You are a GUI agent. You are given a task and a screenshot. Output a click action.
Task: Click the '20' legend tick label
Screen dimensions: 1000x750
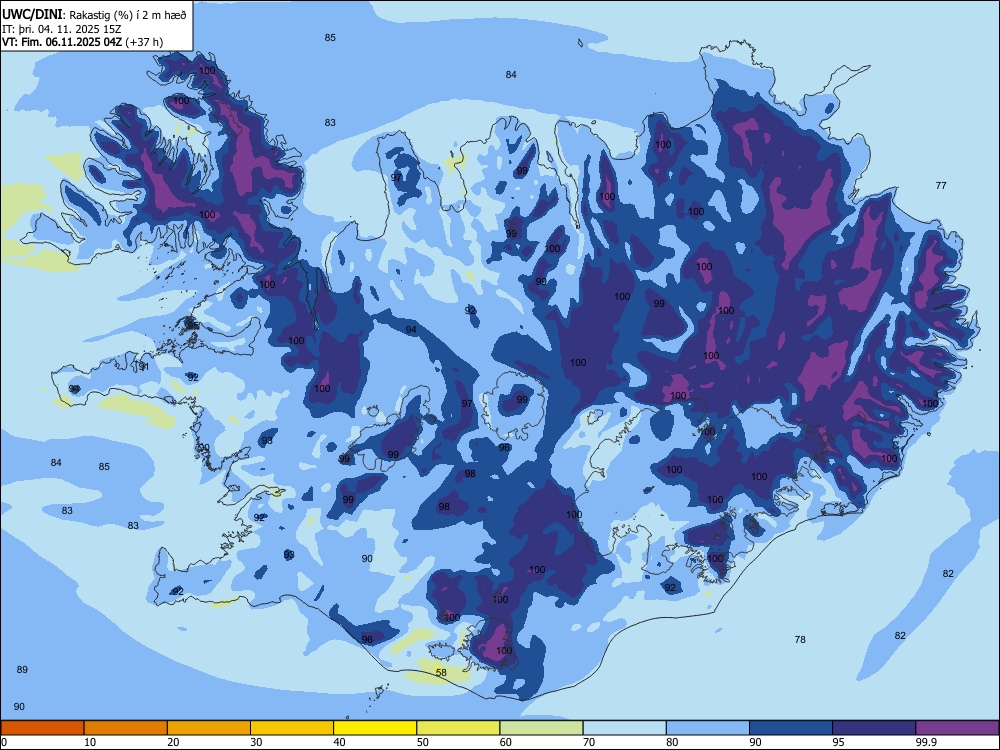(x=173, y=742)
